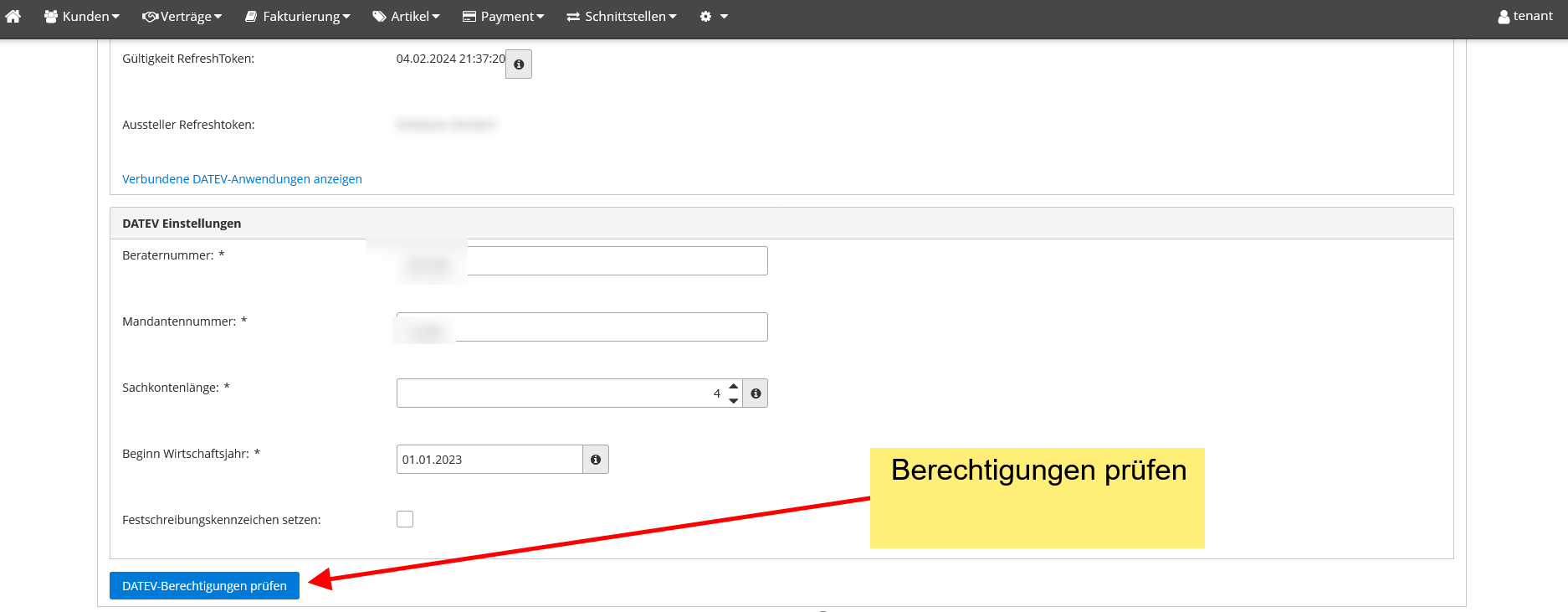This screenshot has height=612, width=1568.
Task: Open the Schnittstellen menu
Action: (x=622, y=16)
